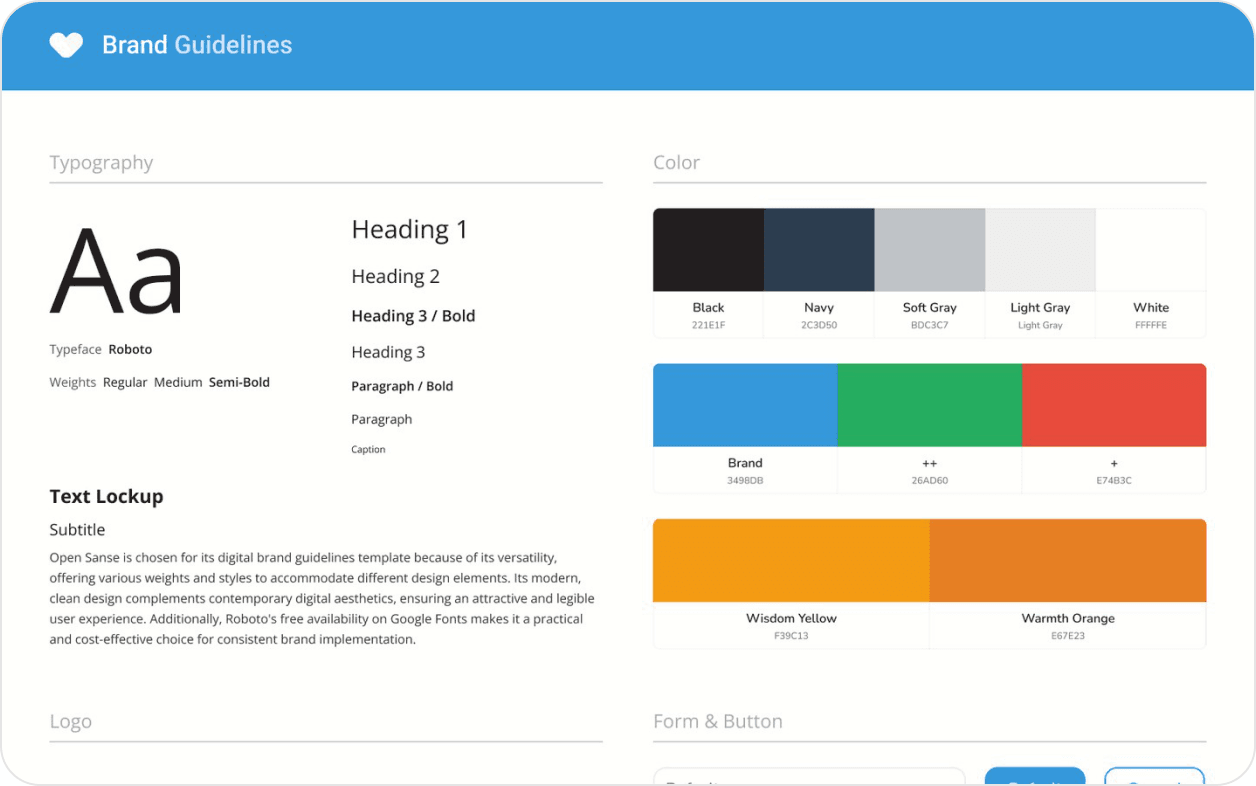Click the "Typography" section heading

[x=101, y=163]
